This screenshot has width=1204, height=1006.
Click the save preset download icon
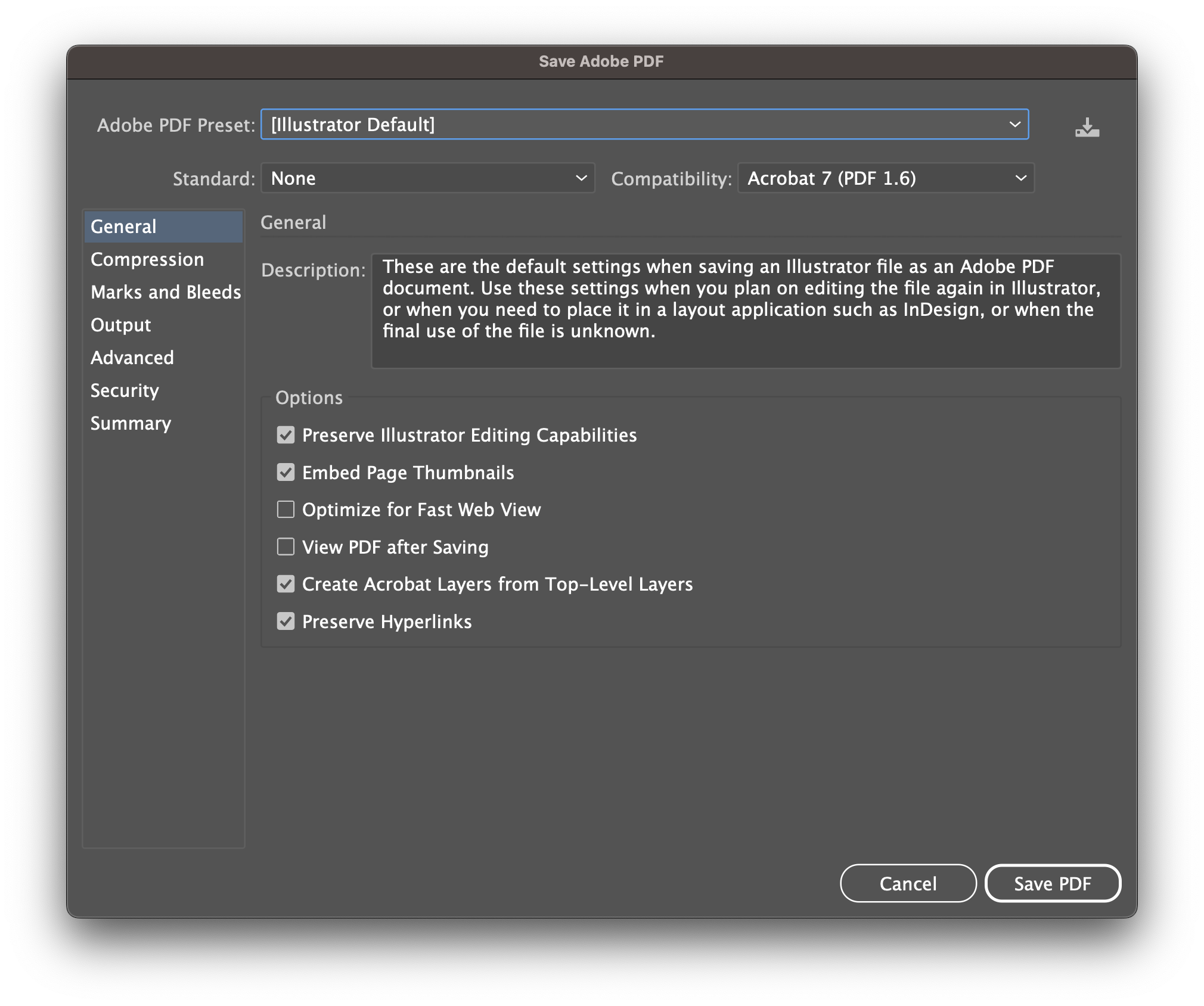point(1087,127)
